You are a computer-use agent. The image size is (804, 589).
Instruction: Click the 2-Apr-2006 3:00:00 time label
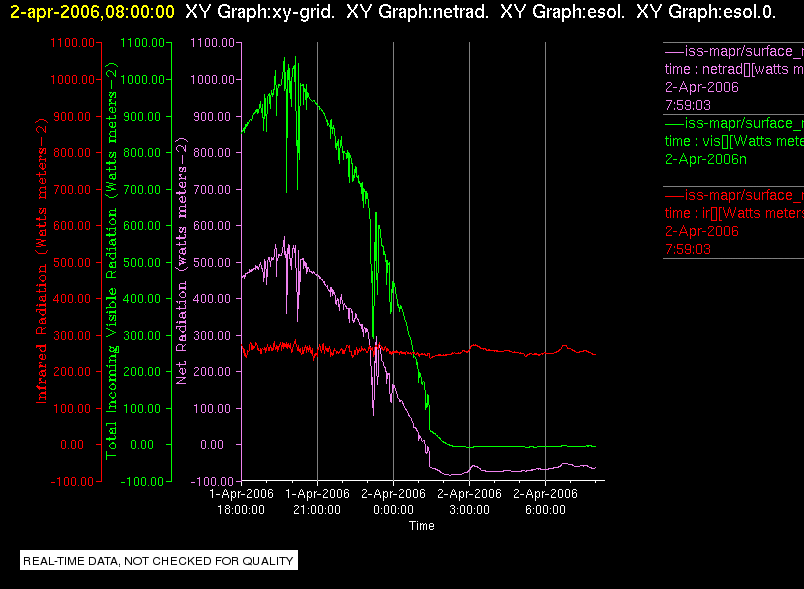tap(469, 502)
